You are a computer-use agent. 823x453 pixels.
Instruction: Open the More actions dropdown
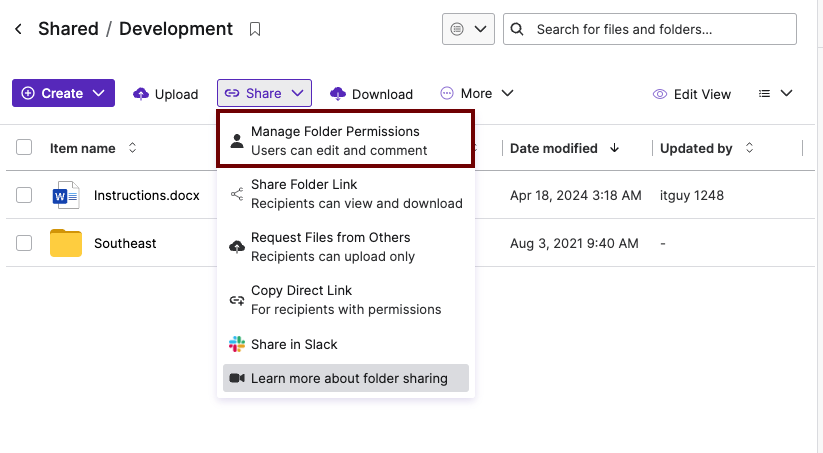477,93
